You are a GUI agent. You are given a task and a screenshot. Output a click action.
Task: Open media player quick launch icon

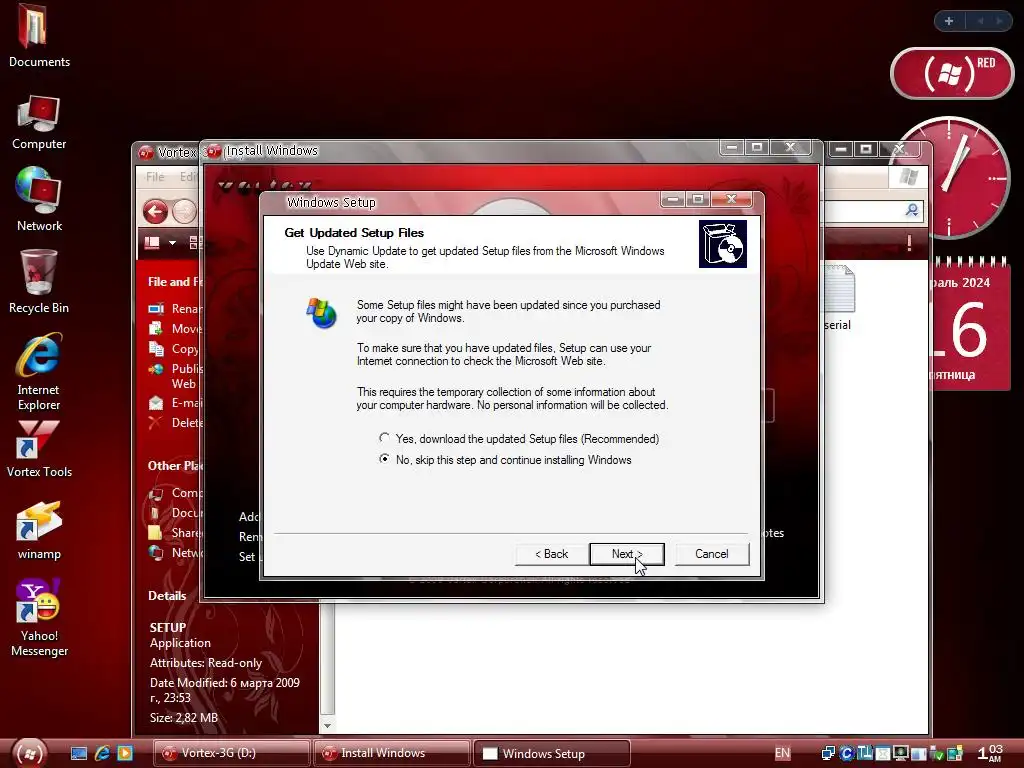[x=125, y=754]
